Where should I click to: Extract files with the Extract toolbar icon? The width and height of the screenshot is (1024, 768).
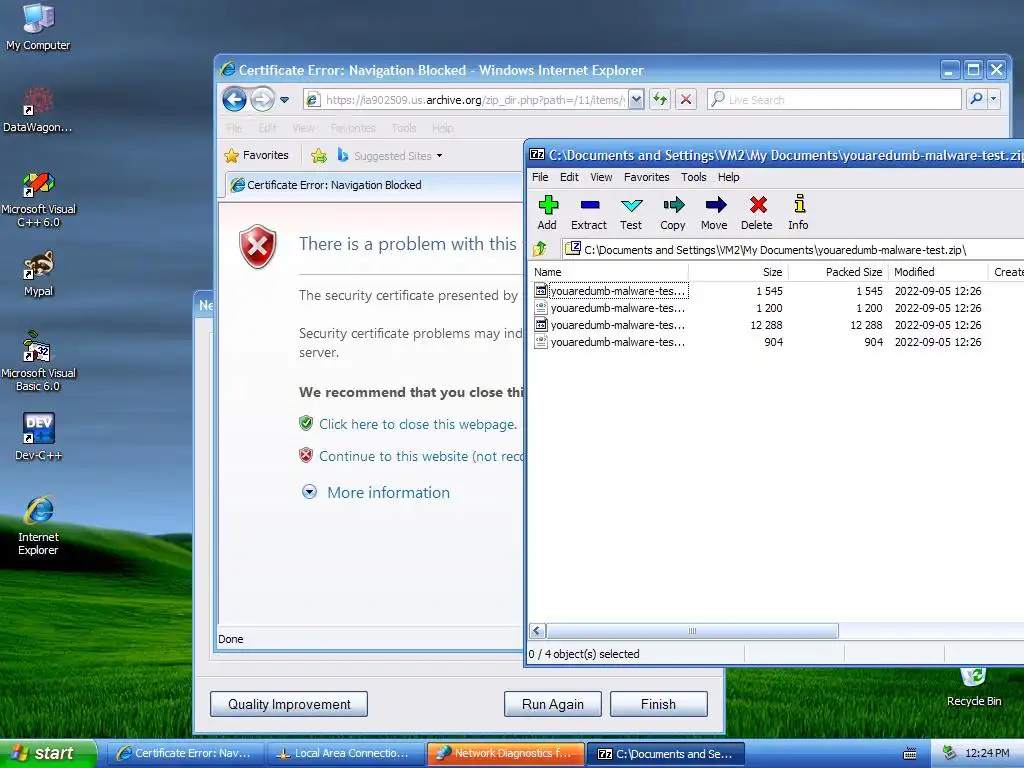(x=589, y=213)
